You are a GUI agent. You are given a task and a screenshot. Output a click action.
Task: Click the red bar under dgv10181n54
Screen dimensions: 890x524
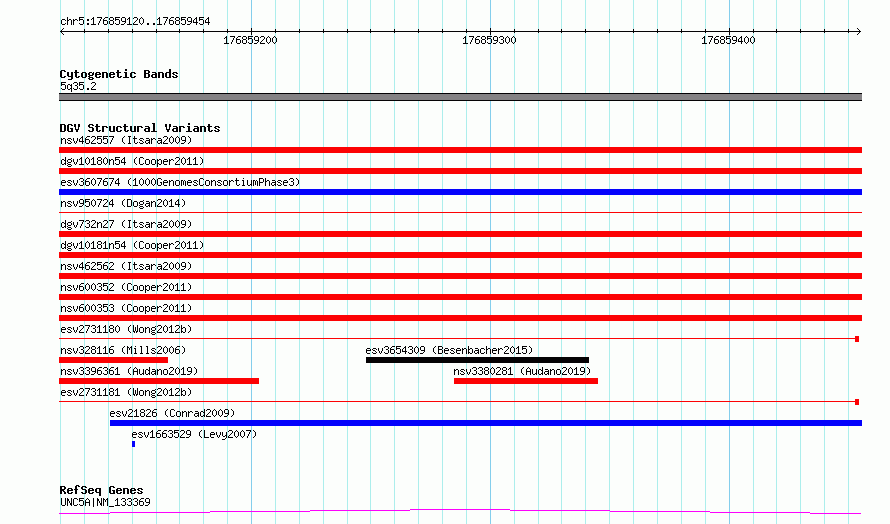pyautogui.click(x=460, y=255)
